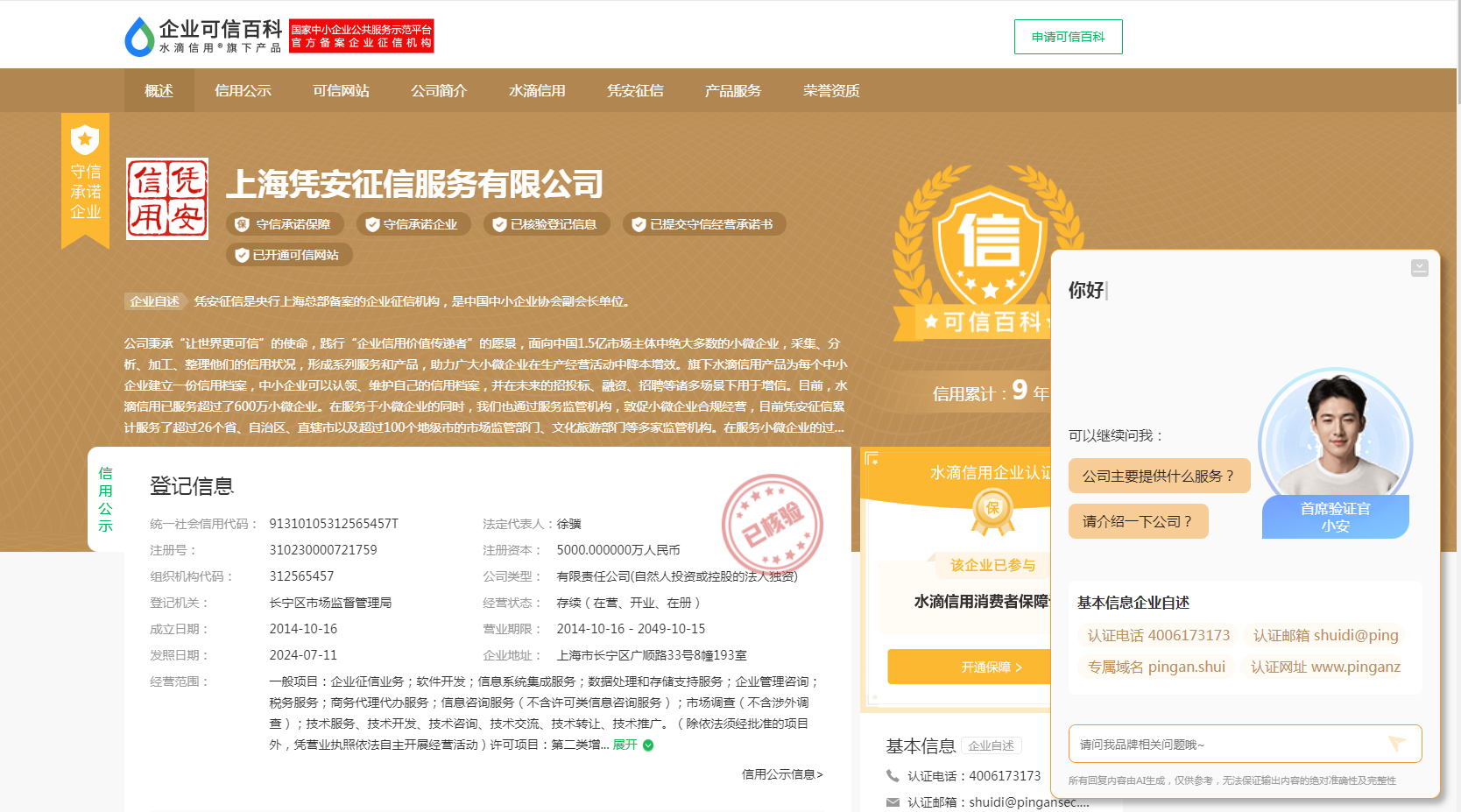Screen dimensions: 1461x812
Task: Click the red 凭安信用 company seal logo
Action: (x=166, y=199)
